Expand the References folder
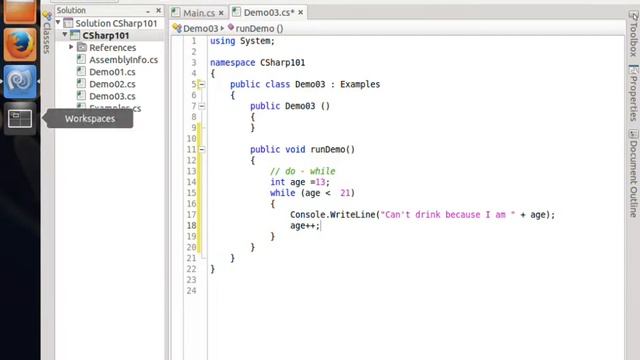 71,47
